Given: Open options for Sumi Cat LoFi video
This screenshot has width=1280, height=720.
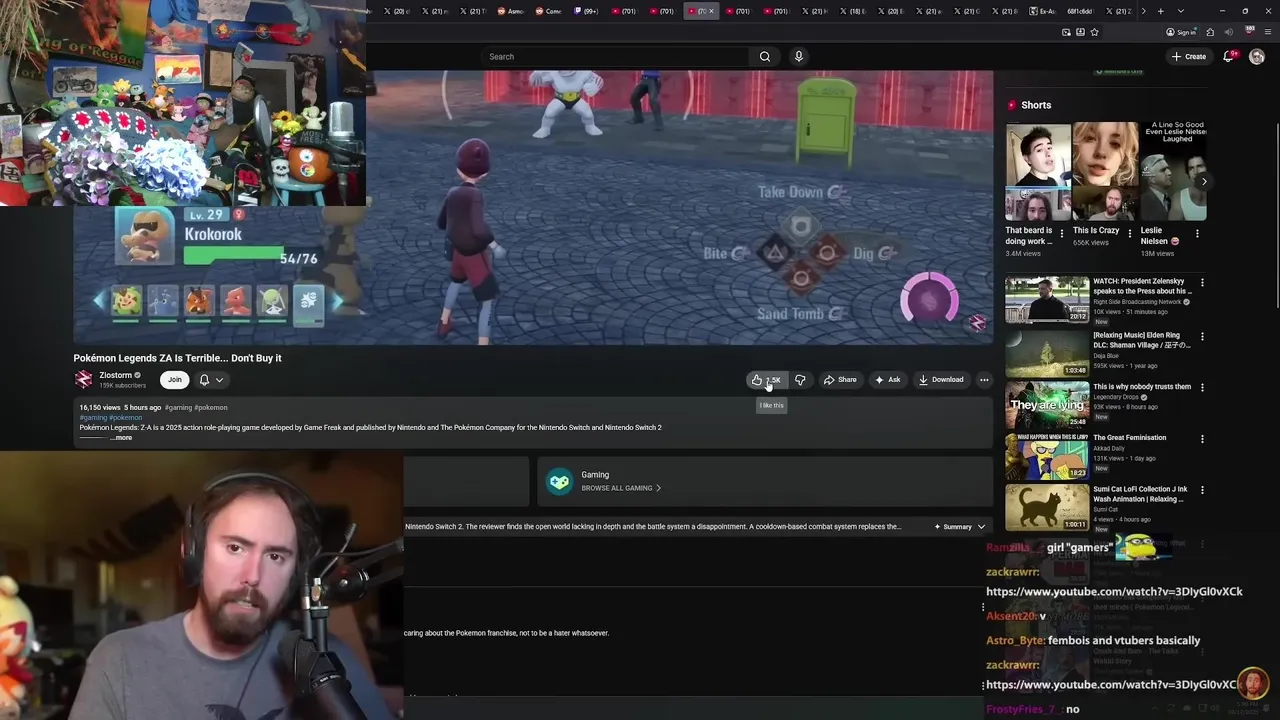Looking at the screenshot, I should point(1202,491).
